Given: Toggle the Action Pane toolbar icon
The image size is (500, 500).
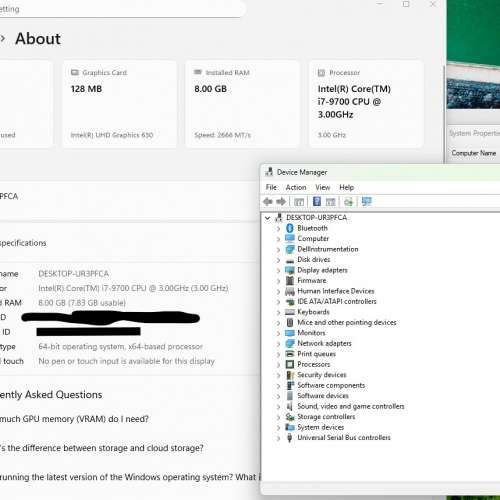Looking at the screenshot, I should coord(331,202).
